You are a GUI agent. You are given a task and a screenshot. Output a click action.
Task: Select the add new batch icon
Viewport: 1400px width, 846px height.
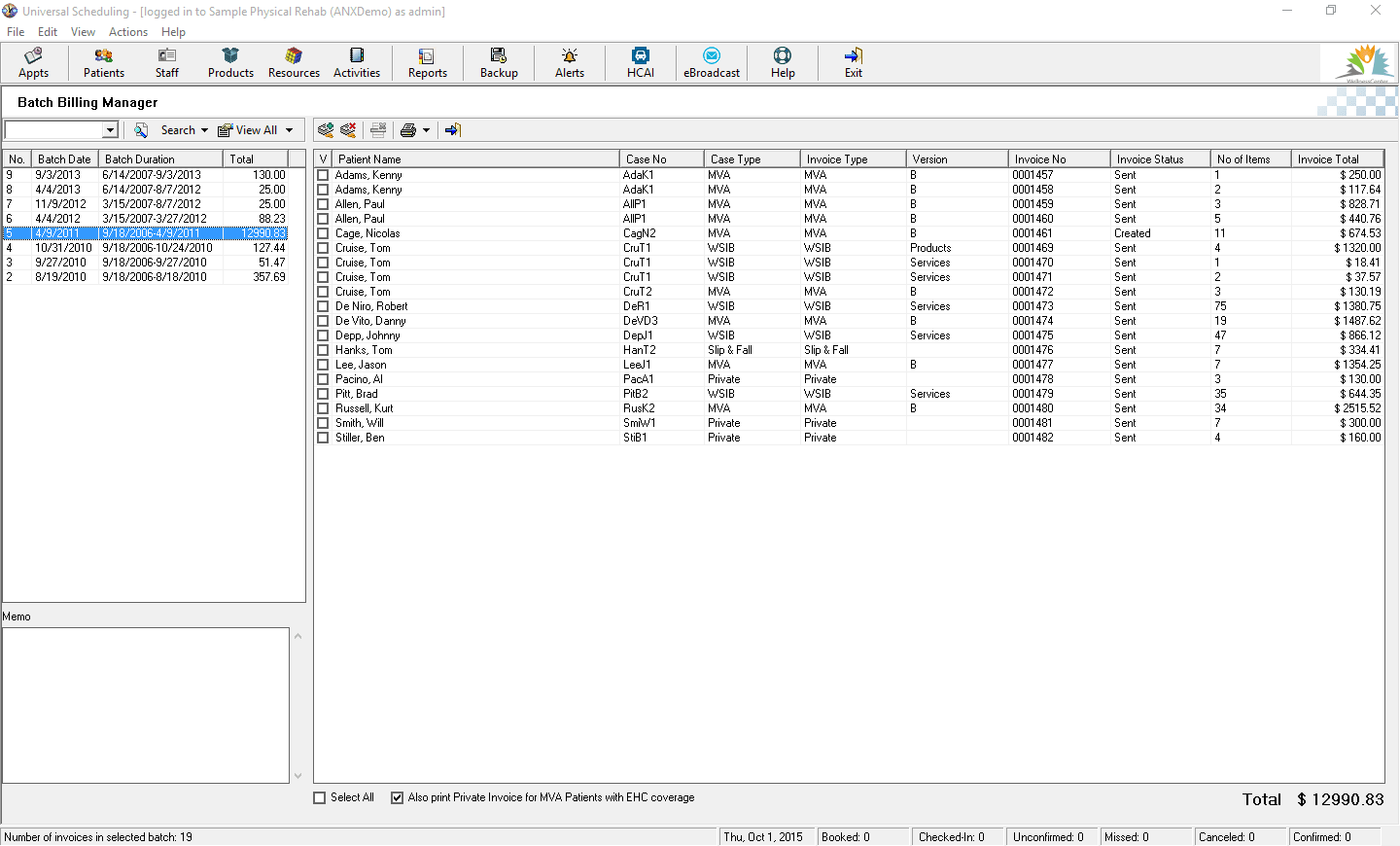(326, 129)
